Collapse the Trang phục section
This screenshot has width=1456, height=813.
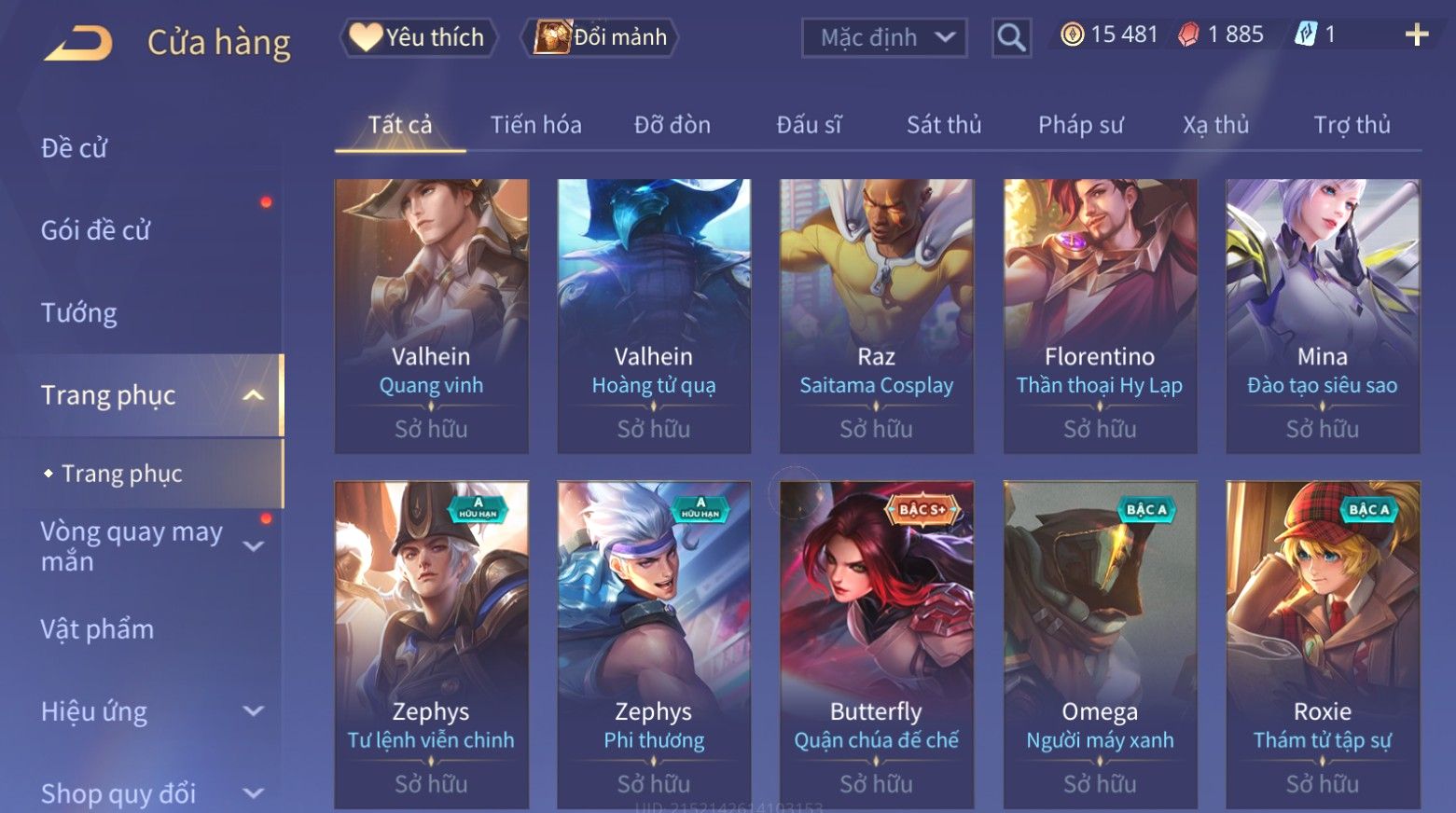tap(253, 395)
